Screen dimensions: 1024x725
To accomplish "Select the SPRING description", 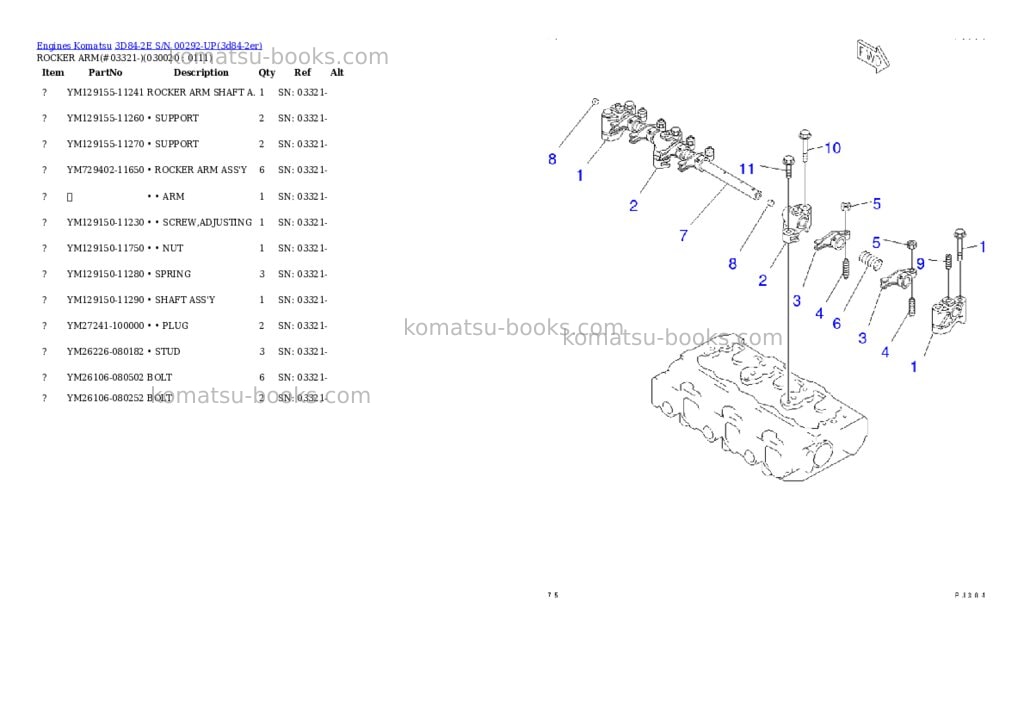I will point(173,274).
